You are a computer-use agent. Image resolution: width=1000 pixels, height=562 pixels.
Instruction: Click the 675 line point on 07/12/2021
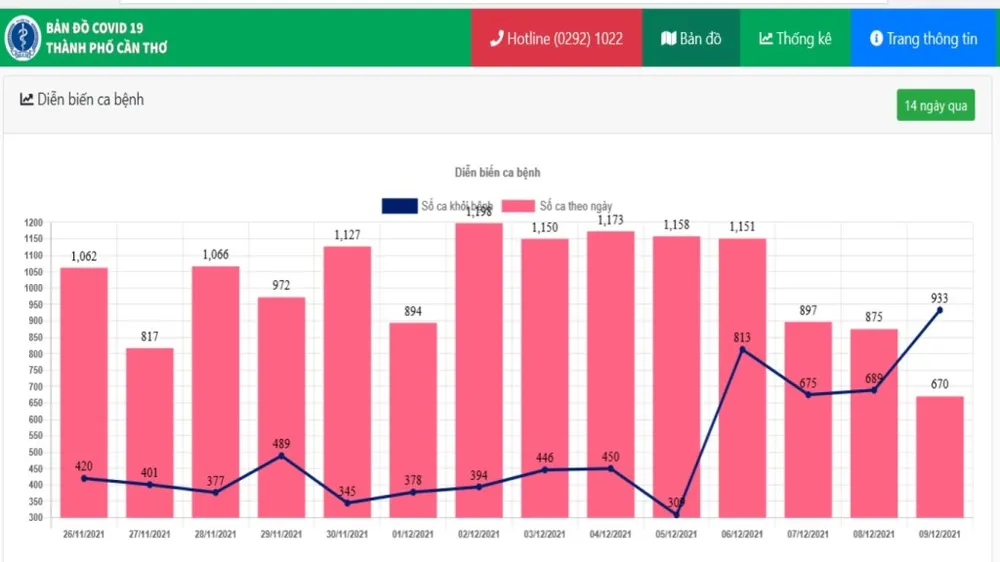(807, 394)
